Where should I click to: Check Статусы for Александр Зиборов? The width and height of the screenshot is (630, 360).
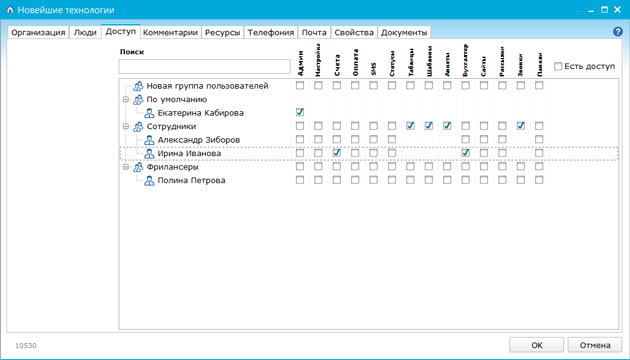click(x=392, y=139)
